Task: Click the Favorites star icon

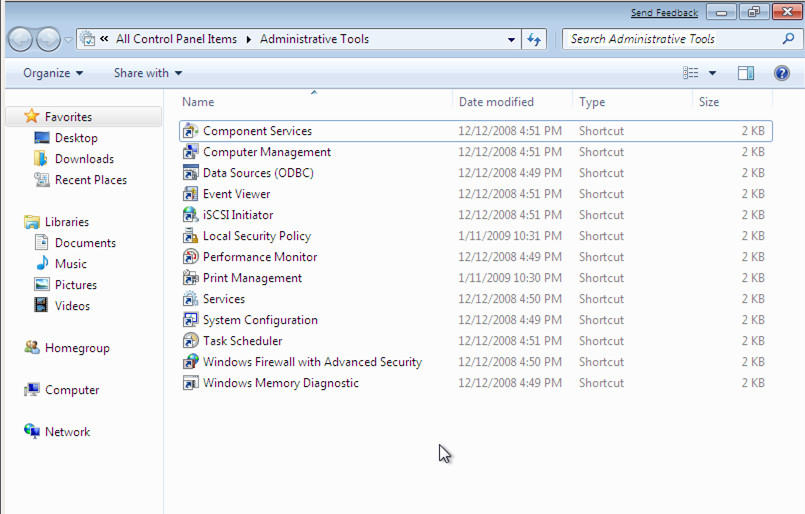Action: (x=32, y=116)
